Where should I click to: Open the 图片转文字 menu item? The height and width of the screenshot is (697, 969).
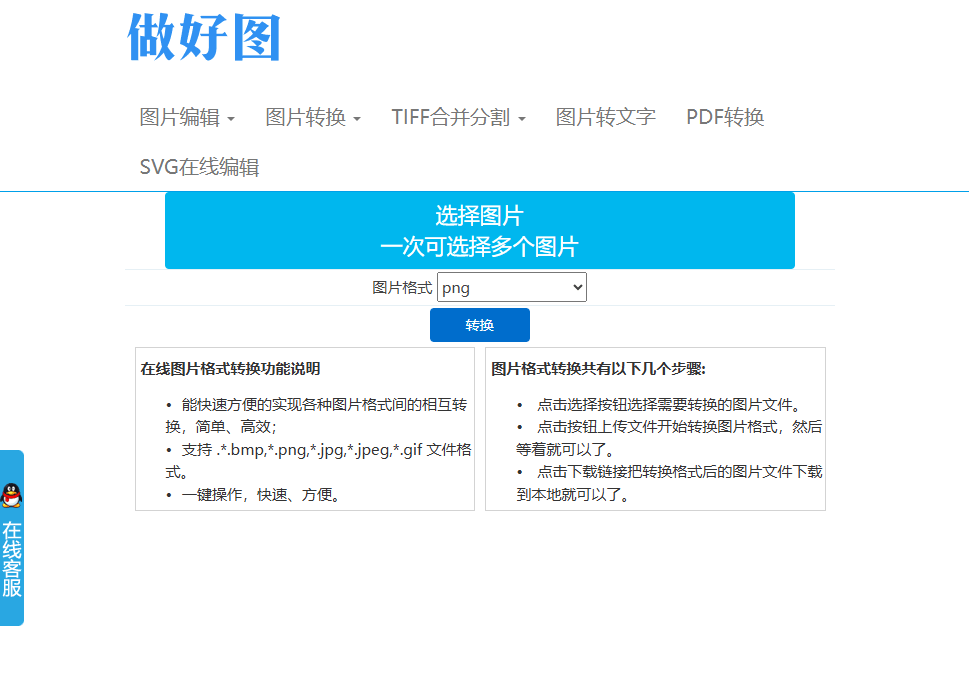[x=605, y=117]
